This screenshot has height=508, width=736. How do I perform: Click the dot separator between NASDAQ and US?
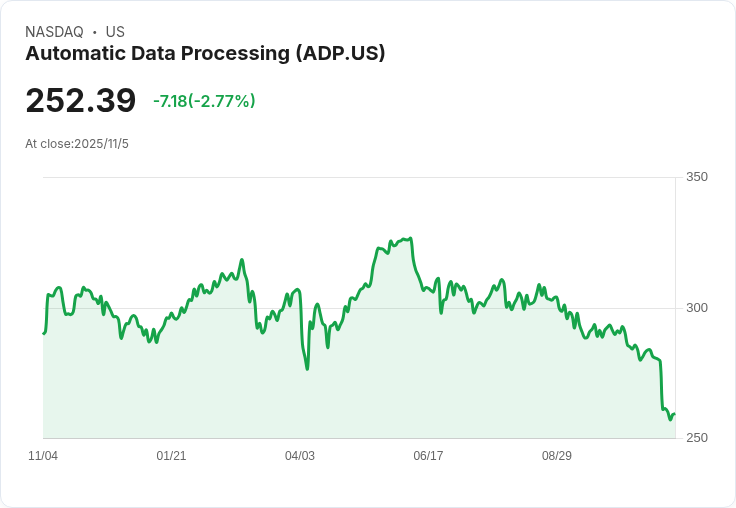(94, 32)
